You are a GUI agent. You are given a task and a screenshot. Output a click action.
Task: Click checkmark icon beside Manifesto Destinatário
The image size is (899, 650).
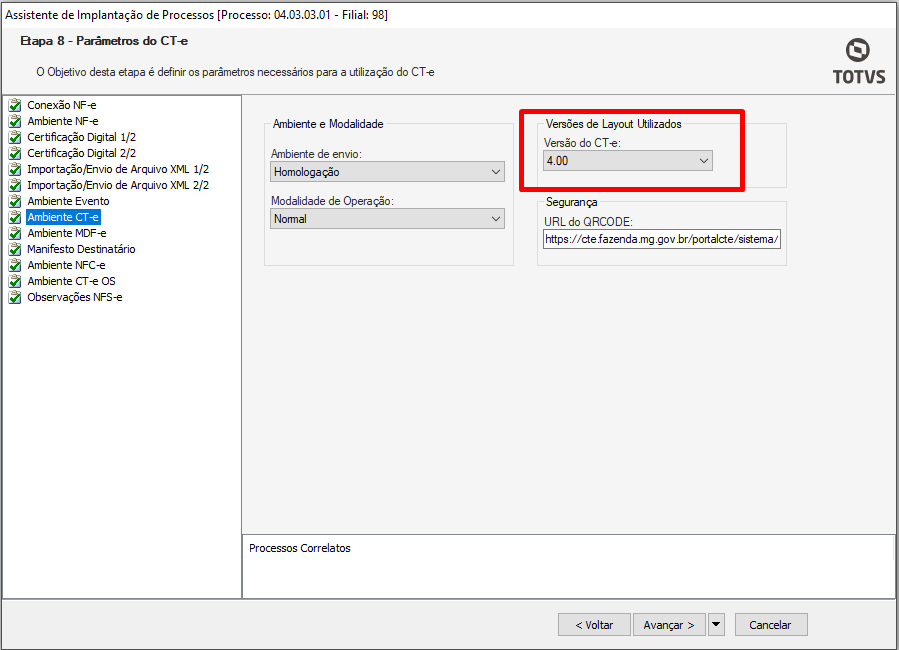coord(15,249)
